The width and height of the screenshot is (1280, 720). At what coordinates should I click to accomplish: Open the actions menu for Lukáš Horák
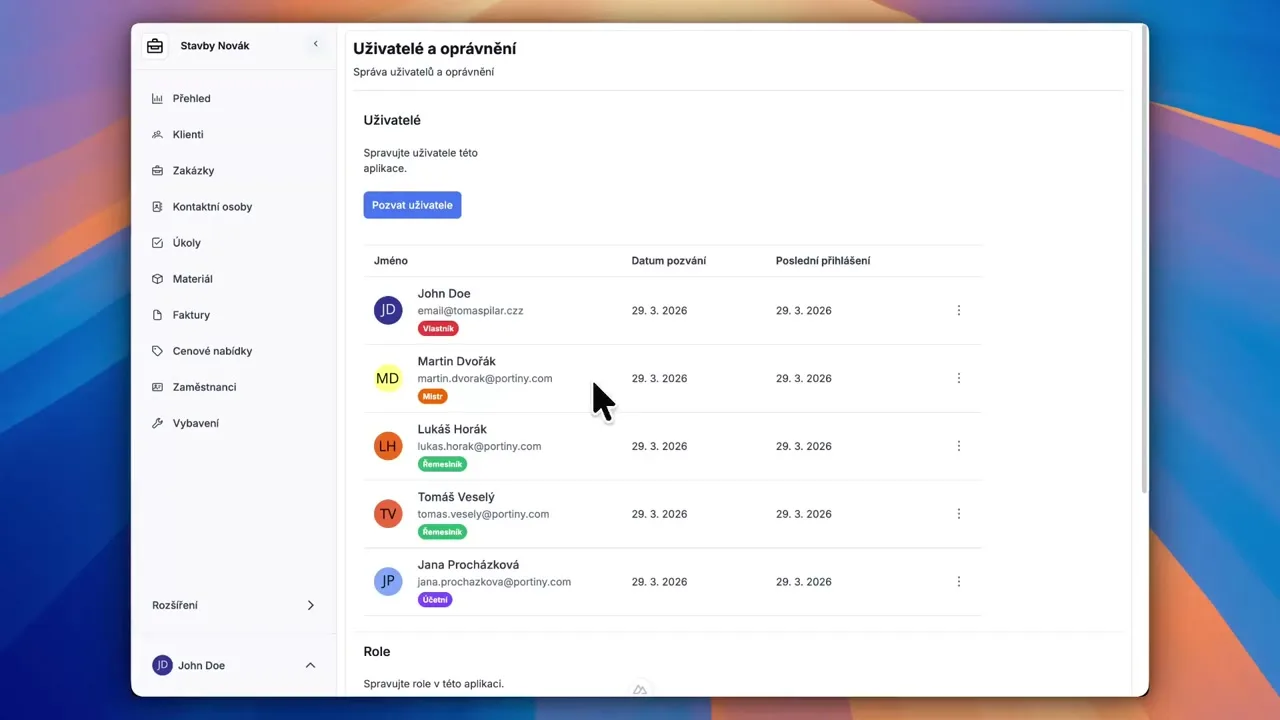(958, 446)
